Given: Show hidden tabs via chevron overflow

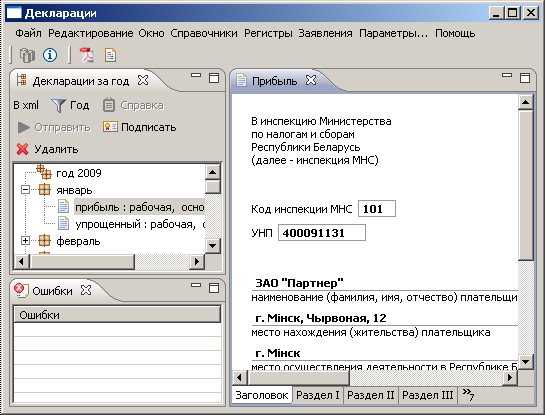Looking at the screenshot, I should pos(468,394).
